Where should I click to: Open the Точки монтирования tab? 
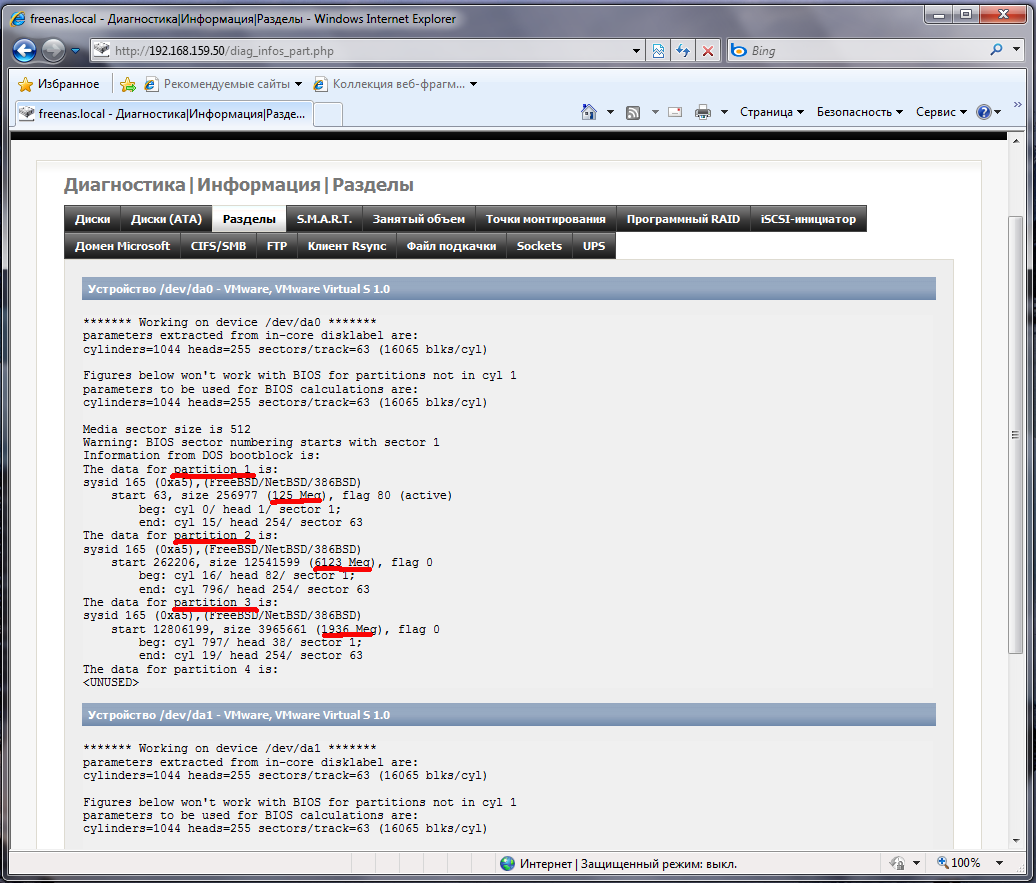pyautogui.click(x=545, y=219)
